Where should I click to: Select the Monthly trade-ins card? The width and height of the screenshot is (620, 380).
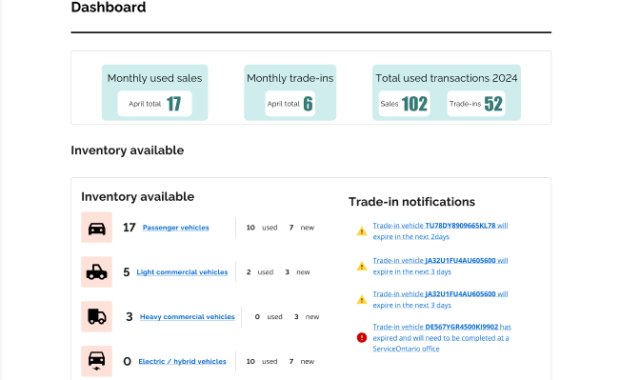(290, 93)
